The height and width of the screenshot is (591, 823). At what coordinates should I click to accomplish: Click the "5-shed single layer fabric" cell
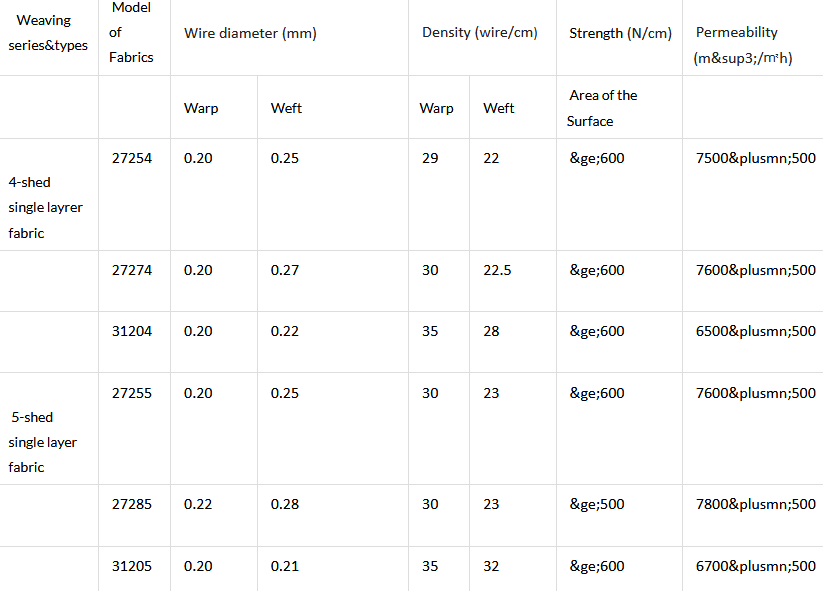[43, 442]
